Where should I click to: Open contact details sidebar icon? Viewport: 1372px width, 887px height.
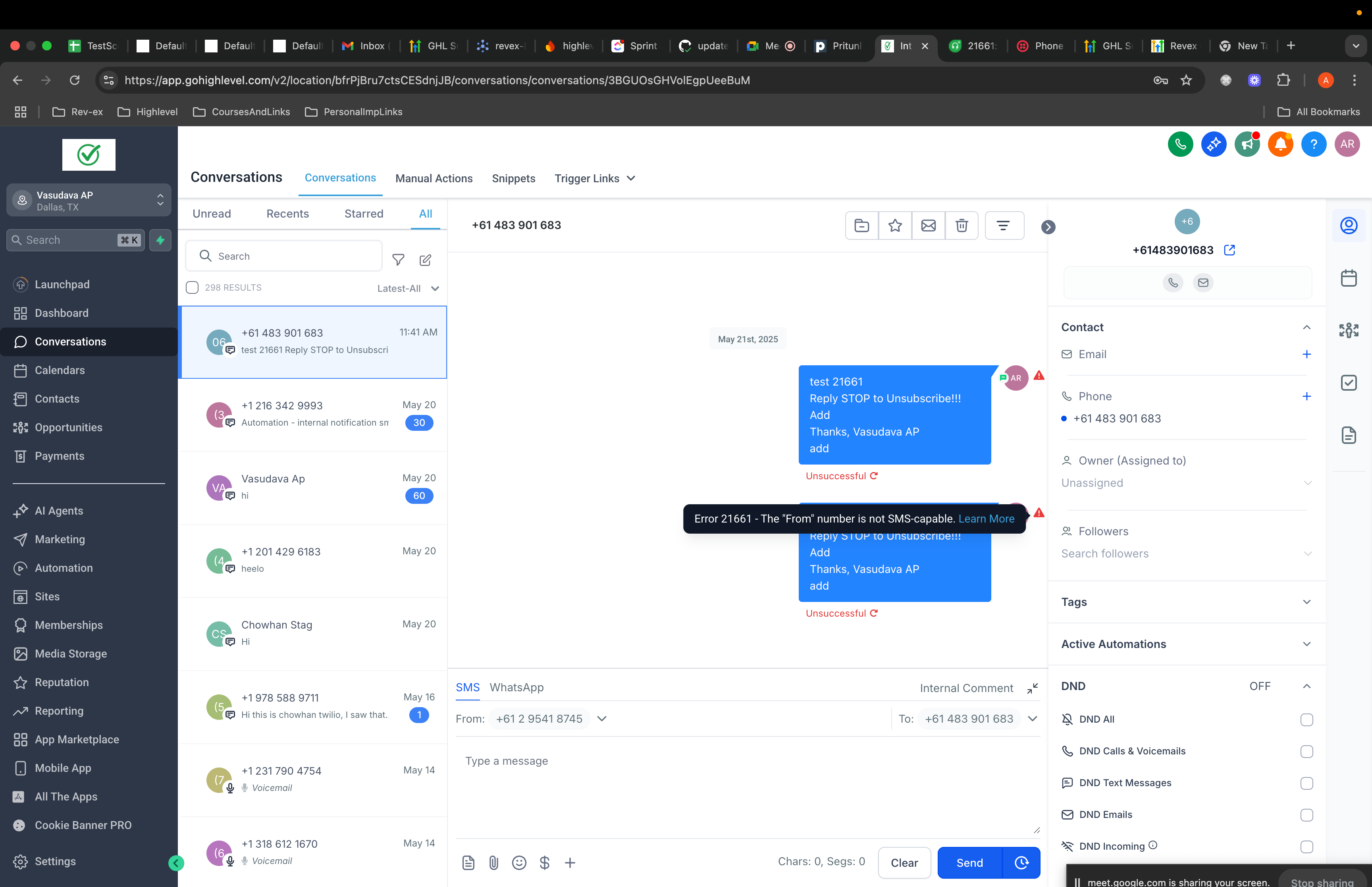click(1349, 226)
